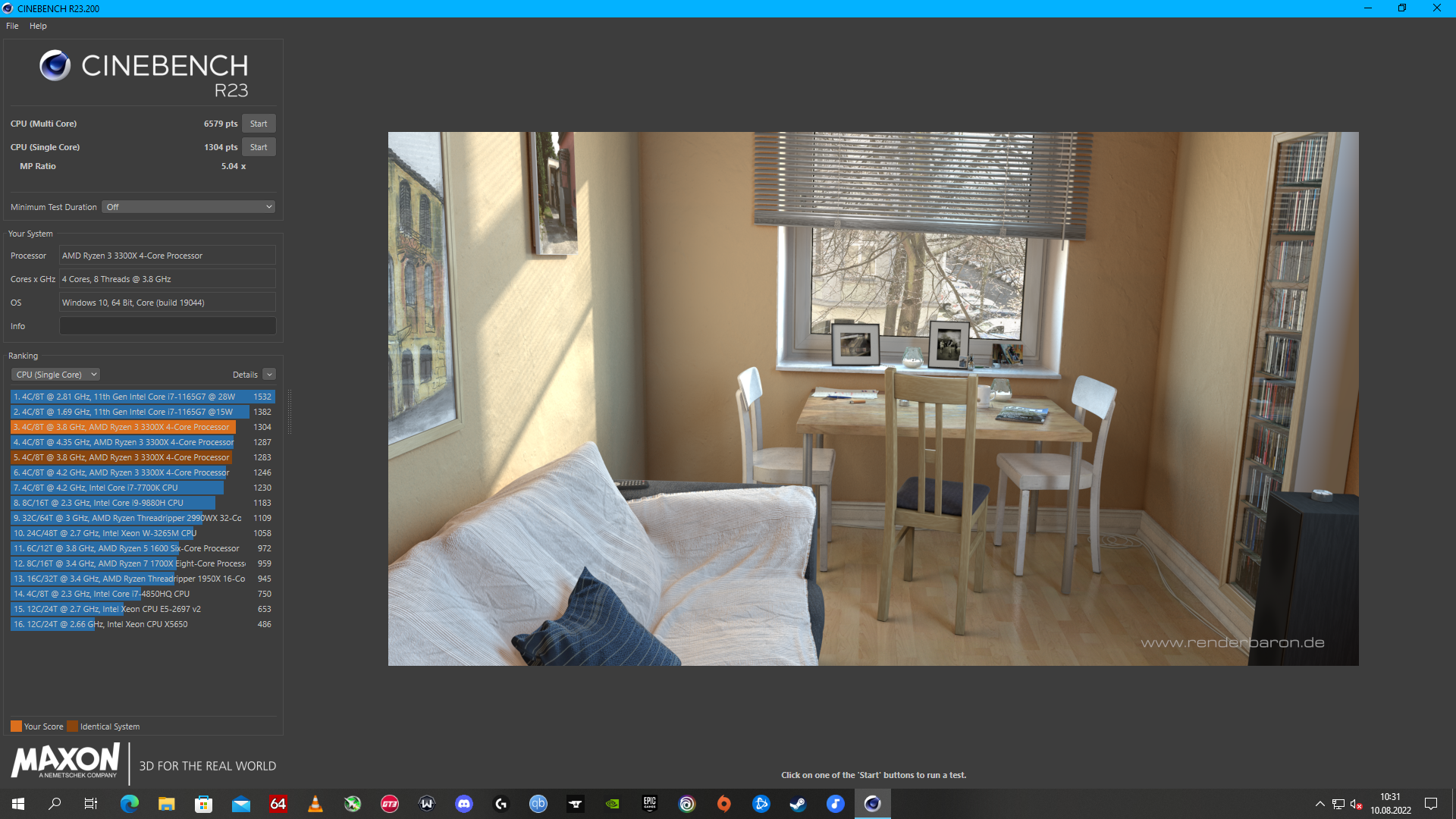Start the CPU Single Core test
The width and height of the screenshot is (1456, 819).
[x=259, y=147]
